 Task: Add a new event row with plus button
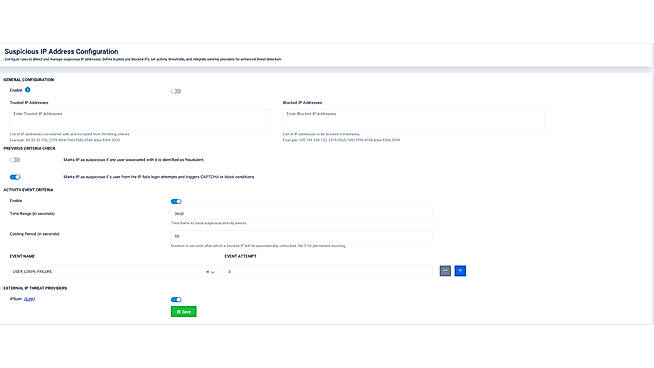(460, 271)
